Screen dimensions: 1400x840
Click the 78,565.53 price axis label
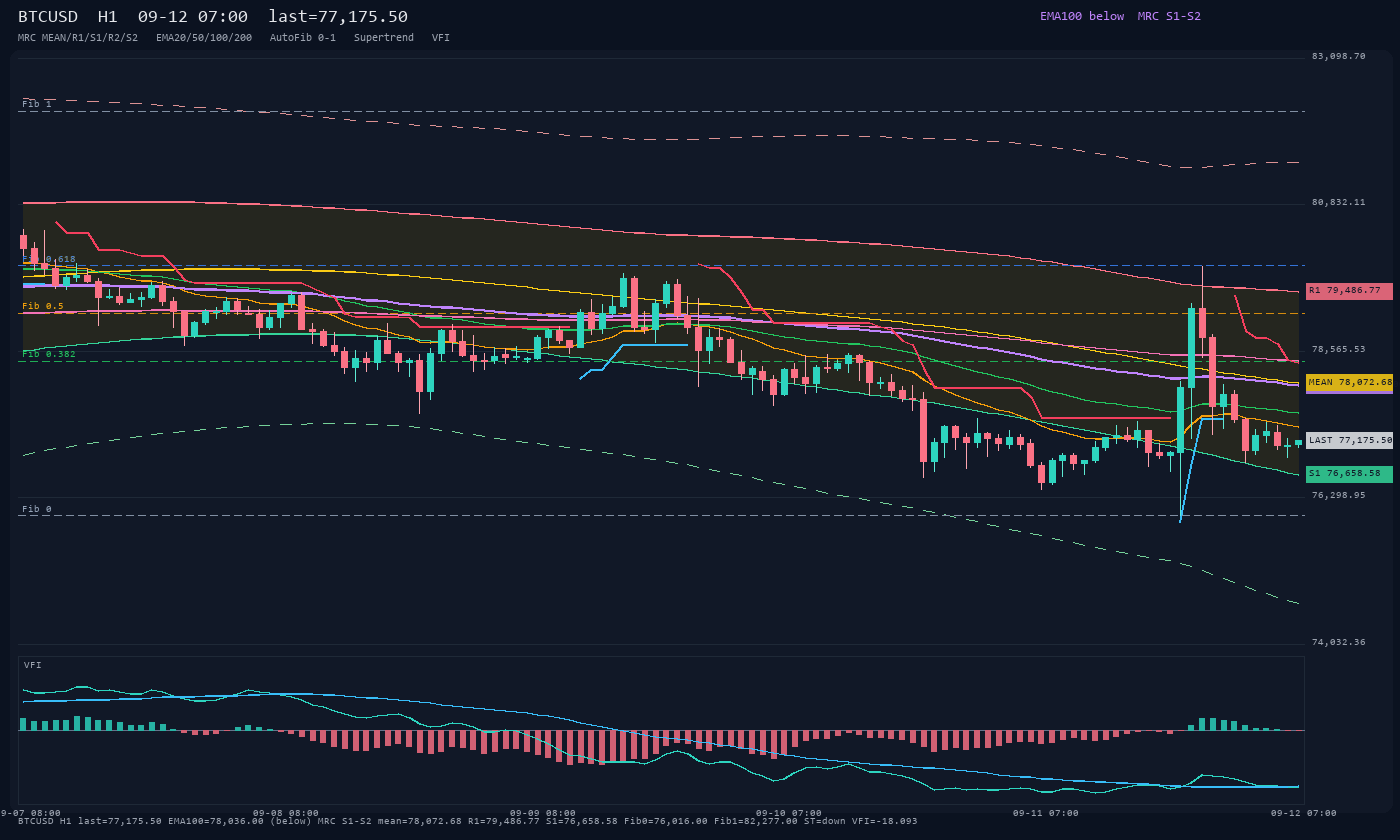tap(1338, 349)
